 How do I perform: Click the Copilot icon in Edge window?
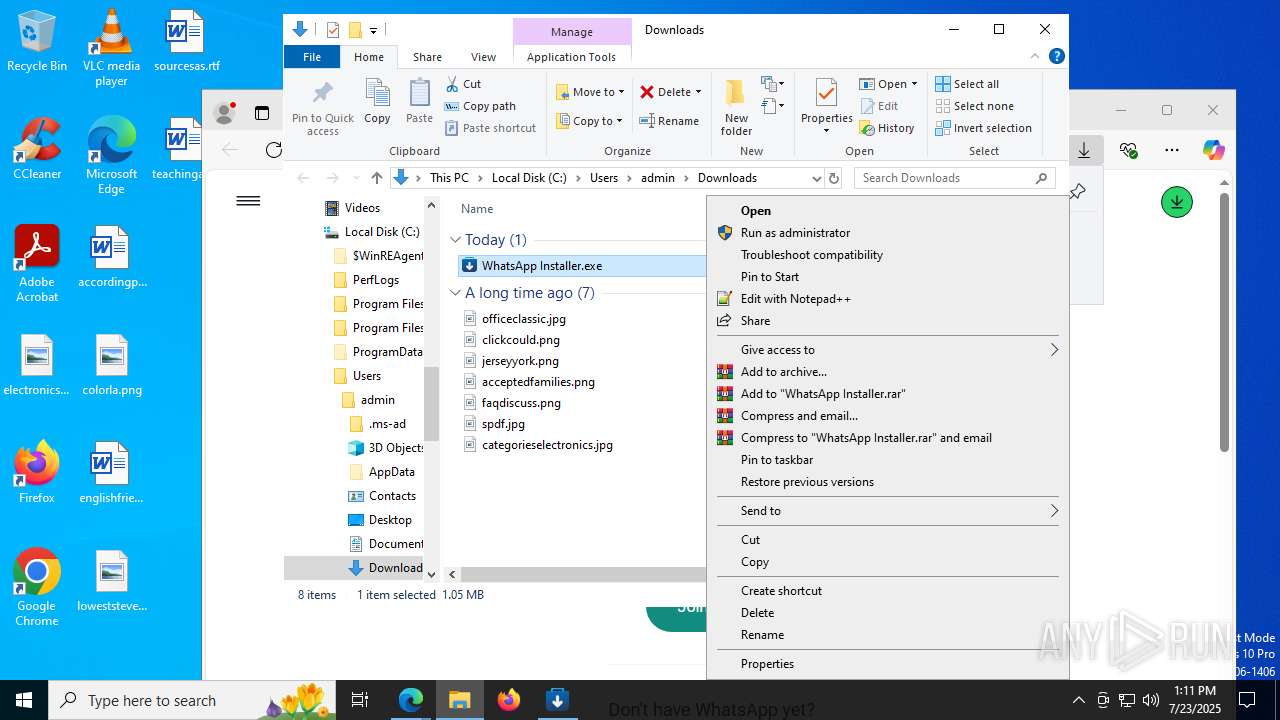(1214, 150)
